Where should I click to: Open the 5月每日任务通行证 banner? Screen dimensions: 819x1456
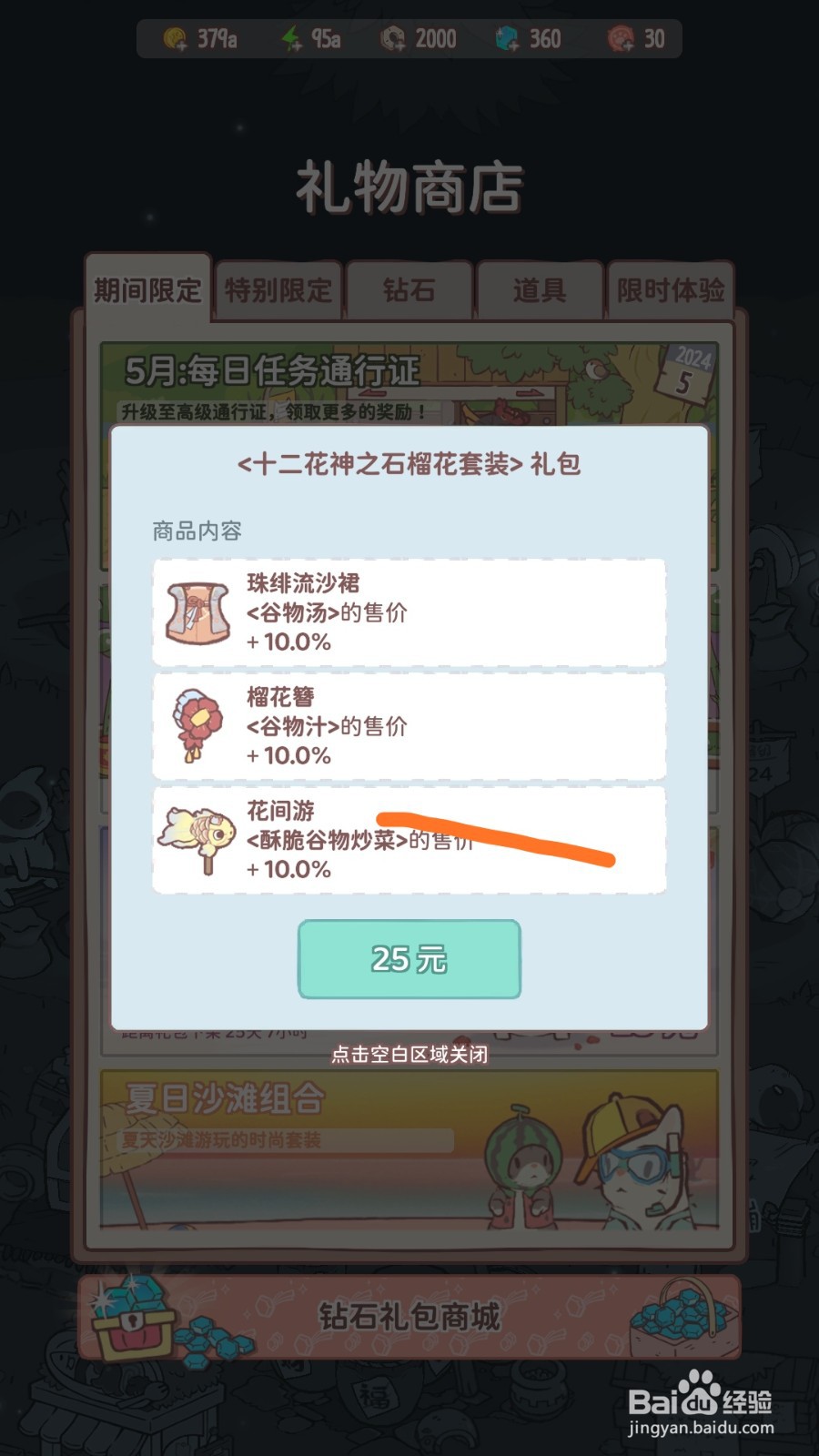pos(409,383)
